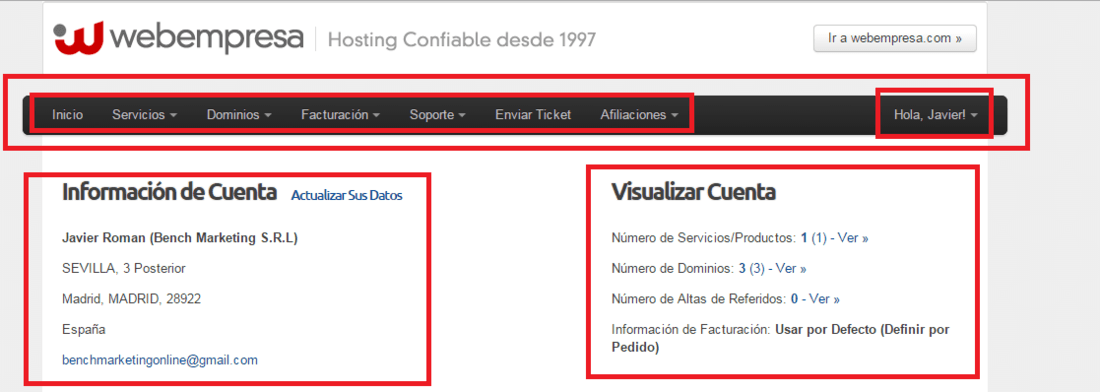This screenshot has height=392, width=1100.
Task: Expand the Afiliaciones dropdown menu
Action: pos(640,115)
